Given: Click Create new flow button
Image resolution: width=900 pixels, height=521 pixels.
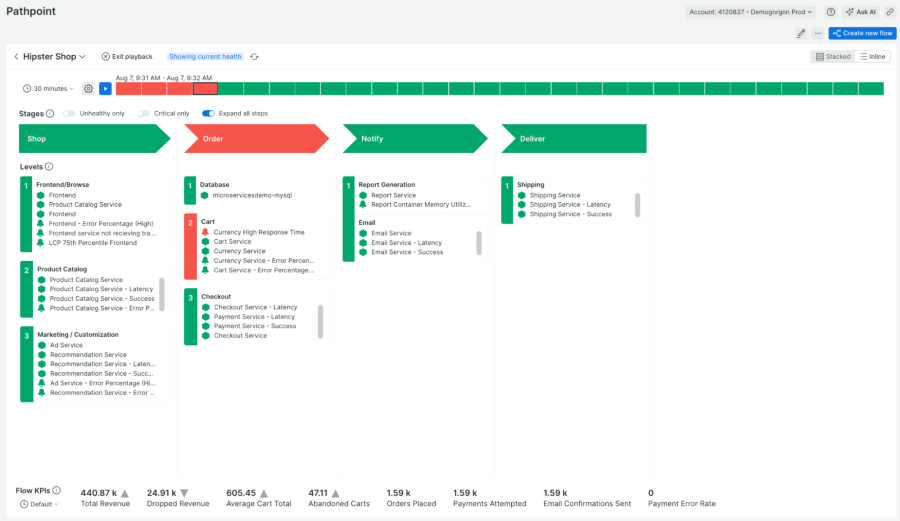Looking at the screenshot, I should click(x=862, y=33).
